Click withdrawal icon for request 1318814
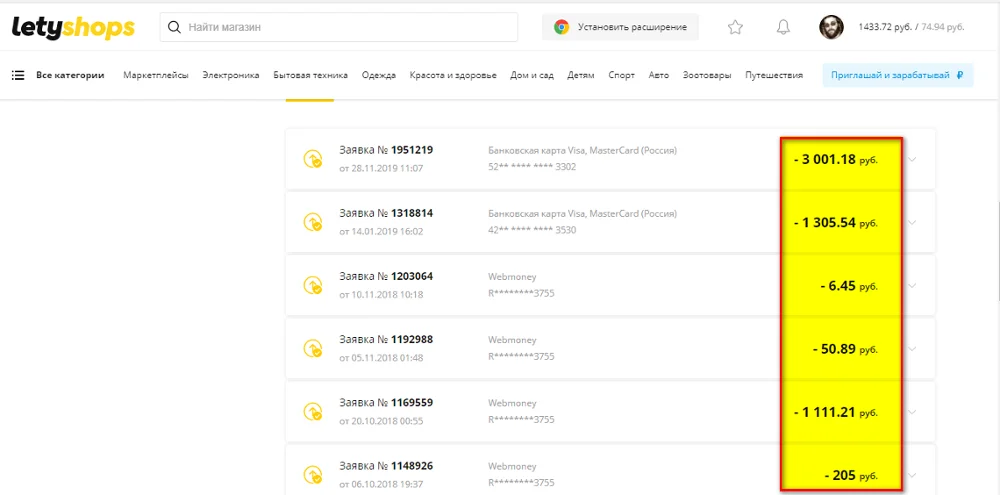The image size is (1000, 495). pos(313,222)
